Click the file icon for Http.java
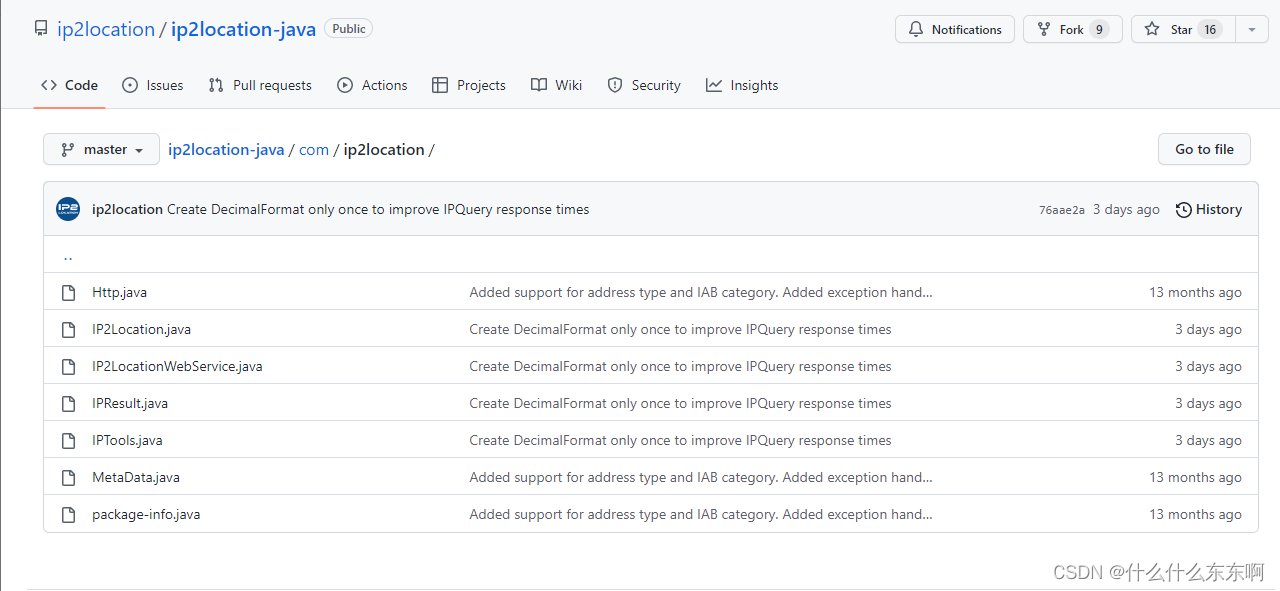The image size is (1280, 591). [x=69, y=293]
